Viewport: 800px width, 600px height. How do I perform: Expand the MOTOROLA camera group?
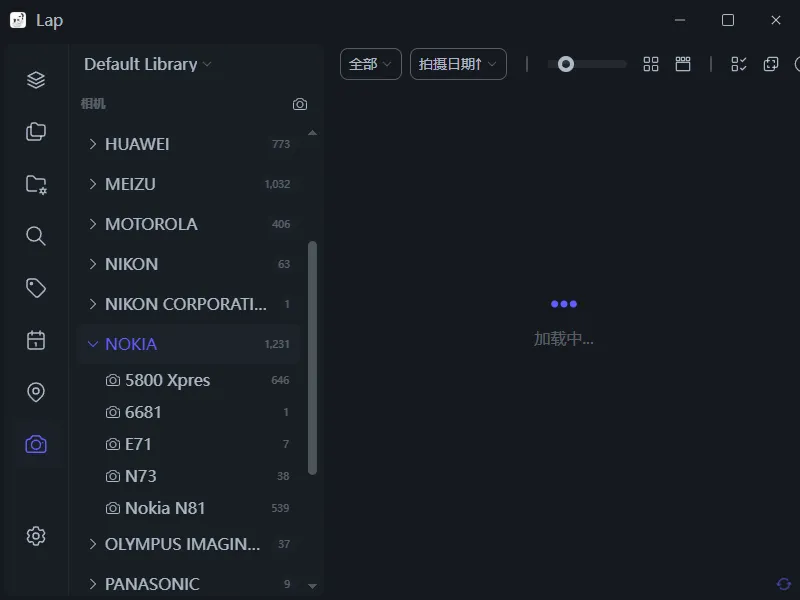point(92,224)
